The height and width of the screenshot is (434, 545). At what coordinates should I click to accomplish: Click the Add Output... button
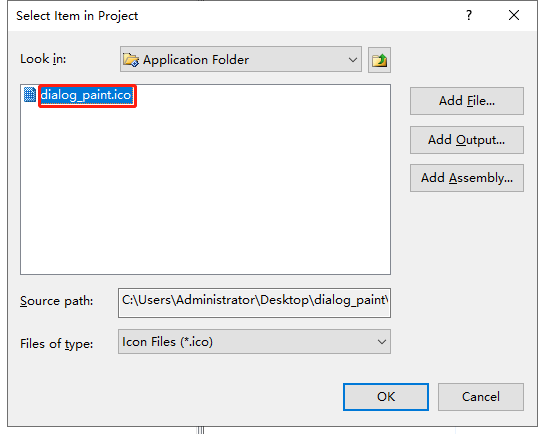(x=467, y=140)
